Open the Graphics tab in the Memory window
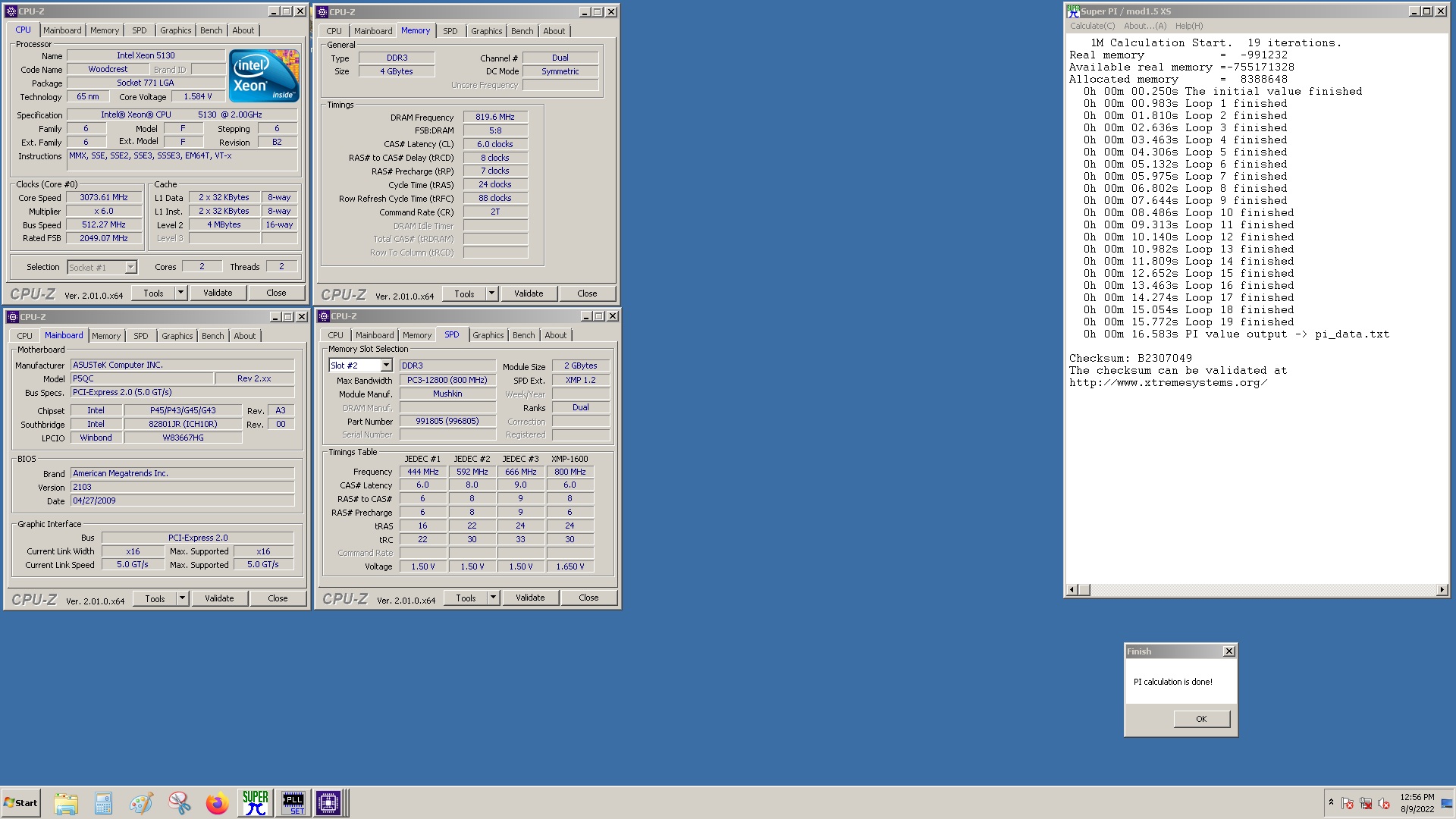Viewport: 1456px width, 819px height. pyautogui.click(x=487, y=31)
